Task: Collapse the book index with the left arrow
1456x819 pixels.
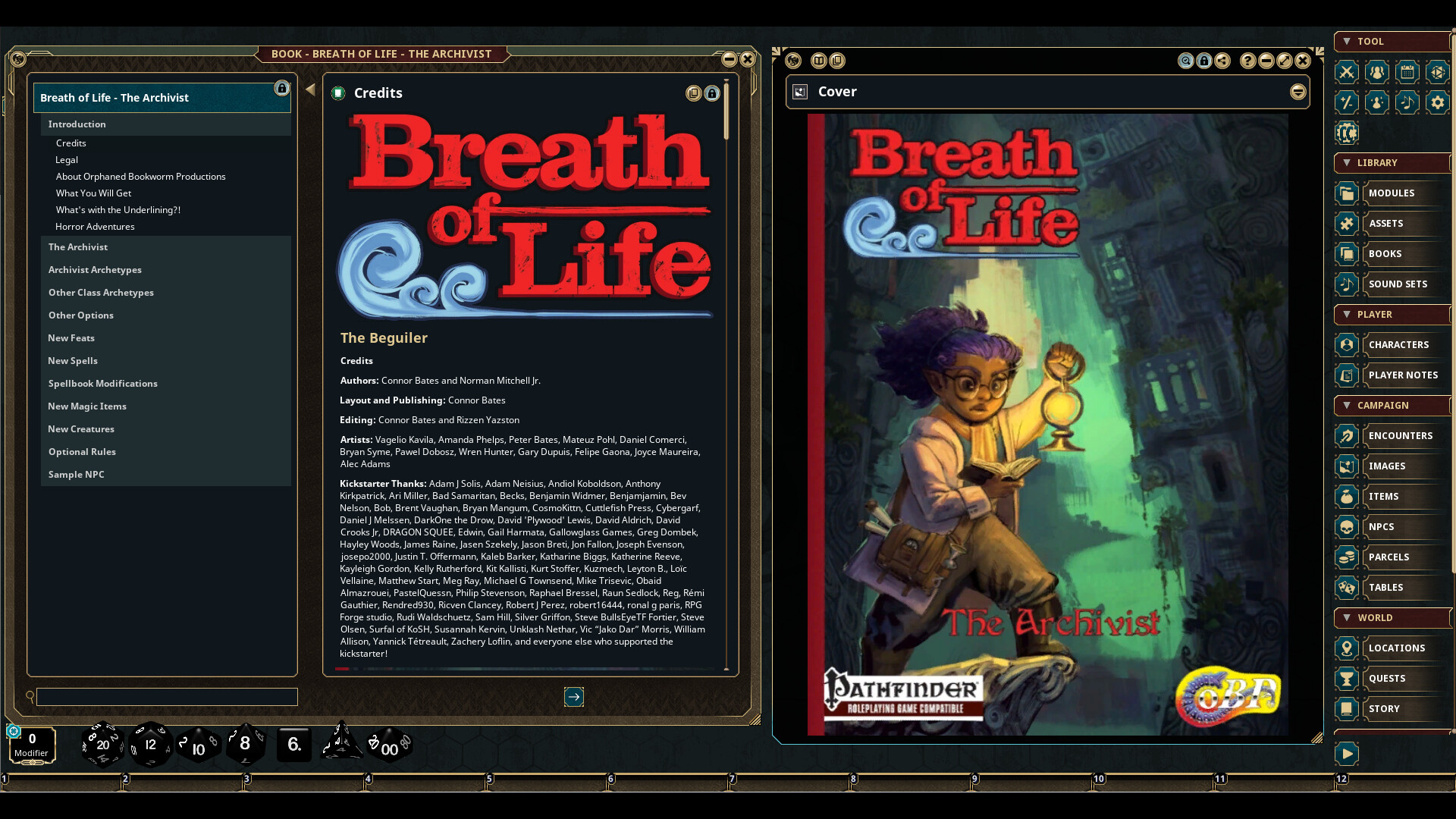Action: pyautogui.click(x=310, y=89)
